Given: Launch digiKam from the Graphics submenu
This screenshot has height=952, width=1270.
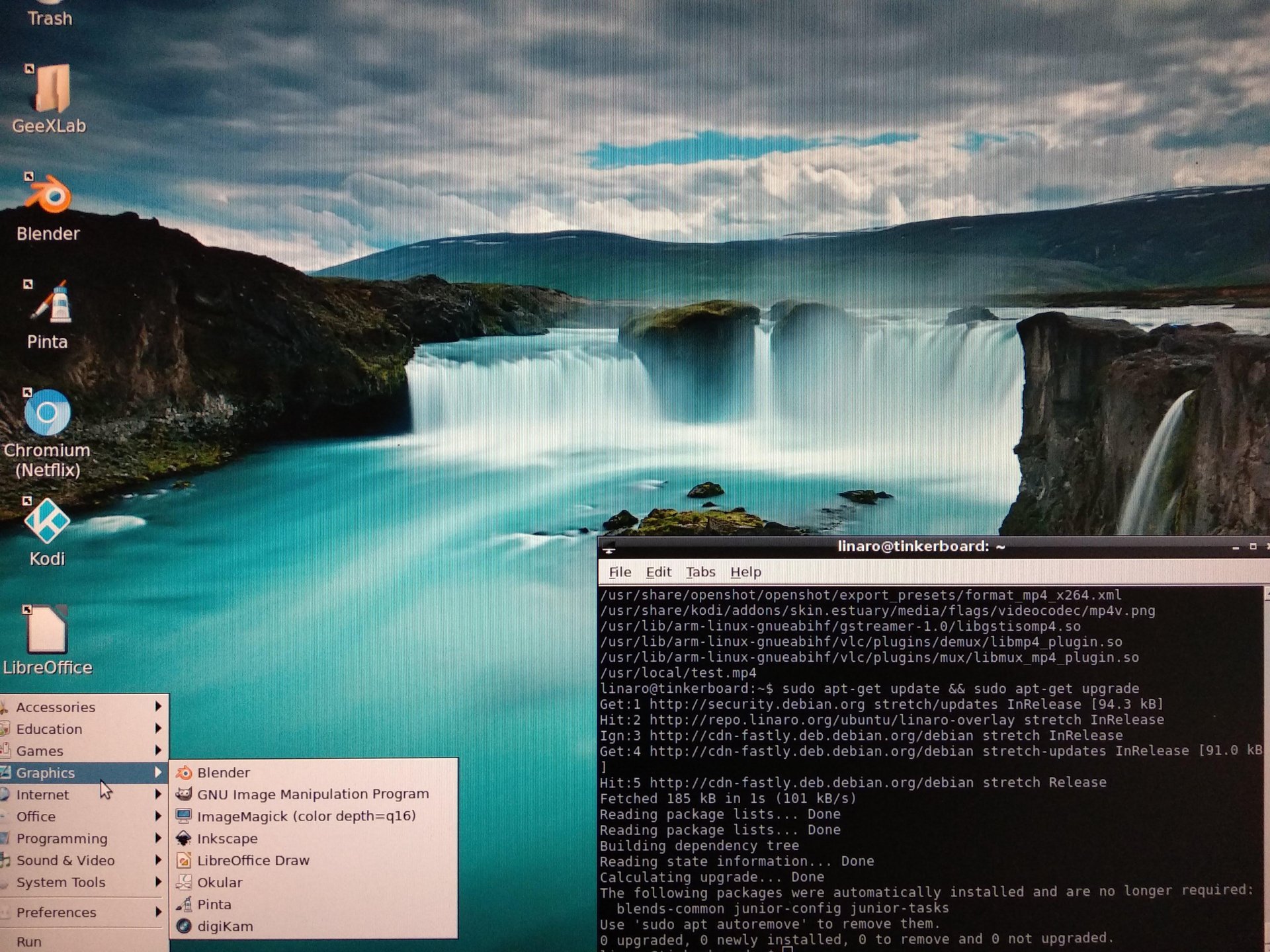Looking at the screenshot, I should (x=224, y=926).
